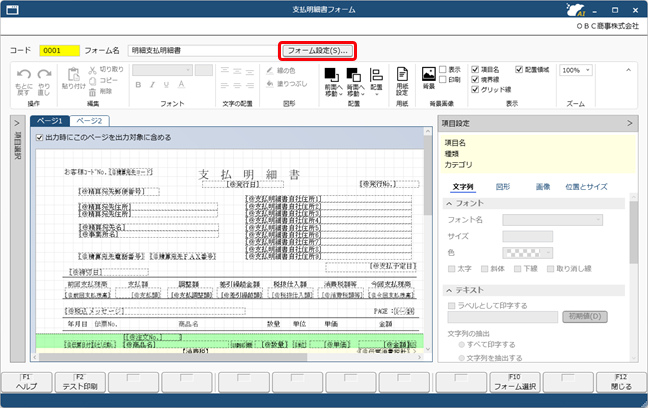Image resolution: width=648 pixels, height=408 pixels.
Task: Open the 図形 settings tab
Action: click(x=503, y=187)
